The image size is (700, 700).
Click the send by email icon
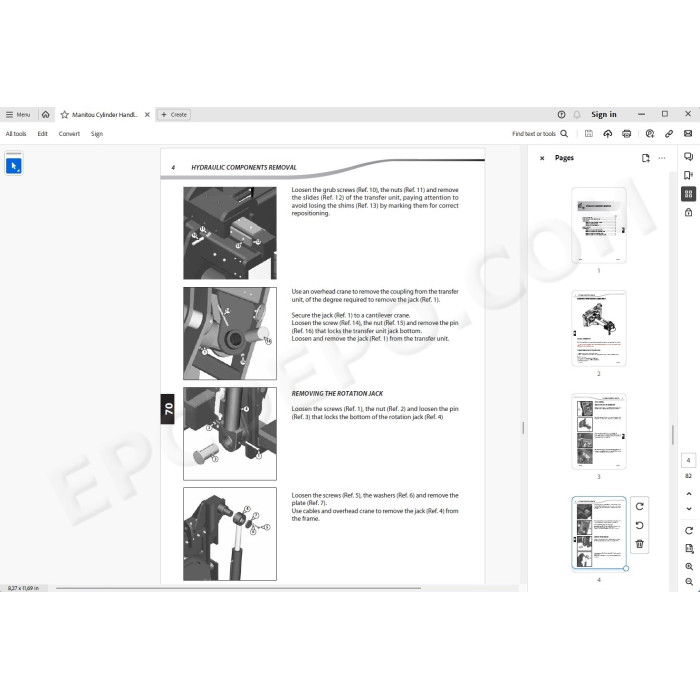point(688,133)
